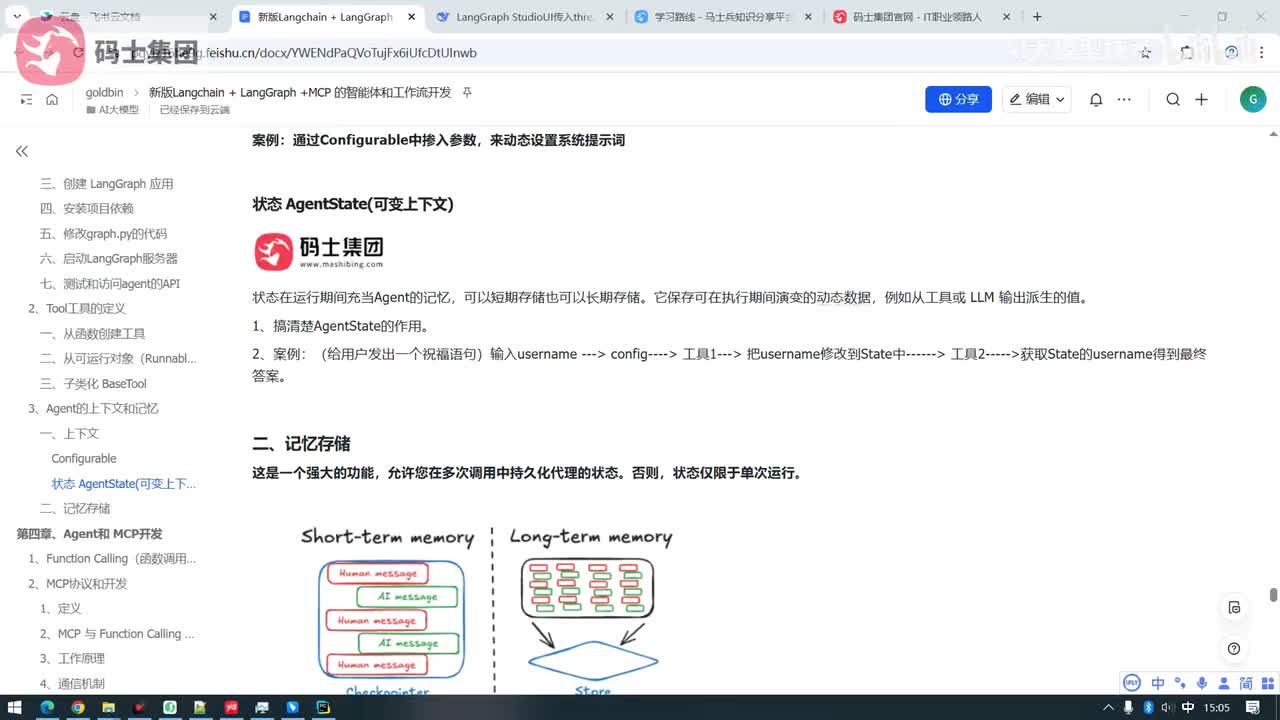This screenshot has height=720, width=1280.
Task: Select 三、子类化 BaseTool outline entry
Action: coord(93,384)
